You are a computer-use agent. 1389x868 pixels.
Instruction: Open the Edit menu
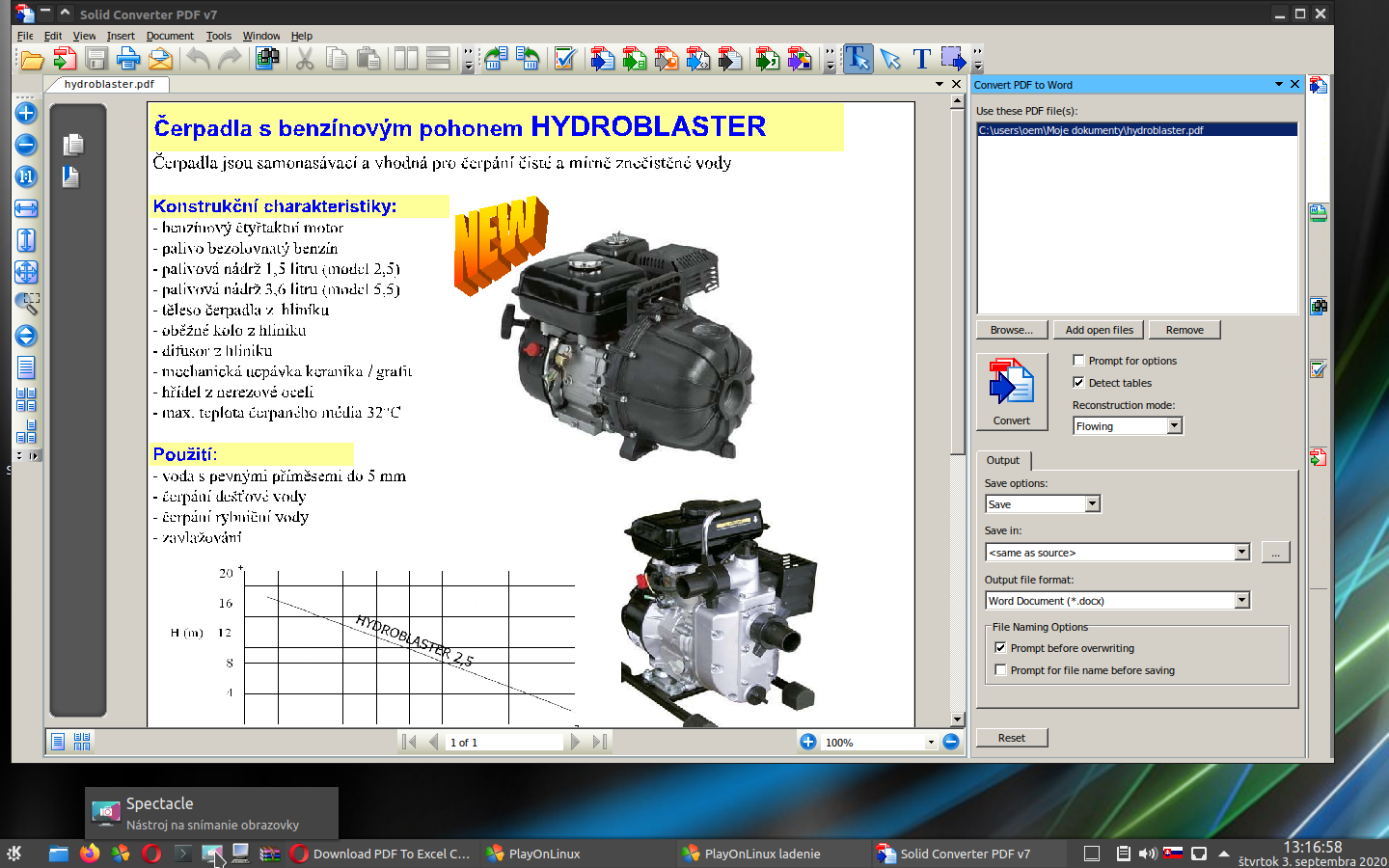click(x=53, y=36)
